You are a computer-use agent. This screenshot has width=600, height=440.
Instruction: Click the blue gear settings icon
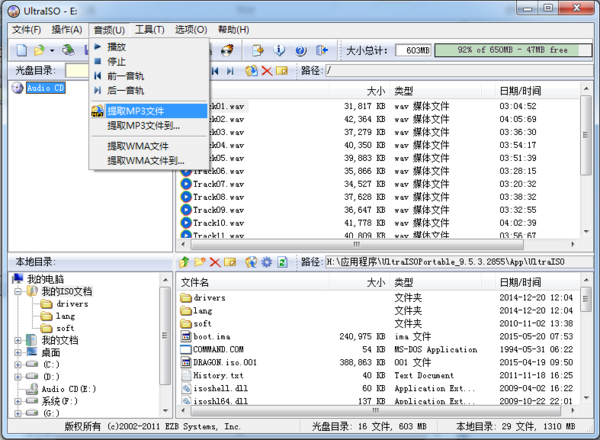point(267,262)
